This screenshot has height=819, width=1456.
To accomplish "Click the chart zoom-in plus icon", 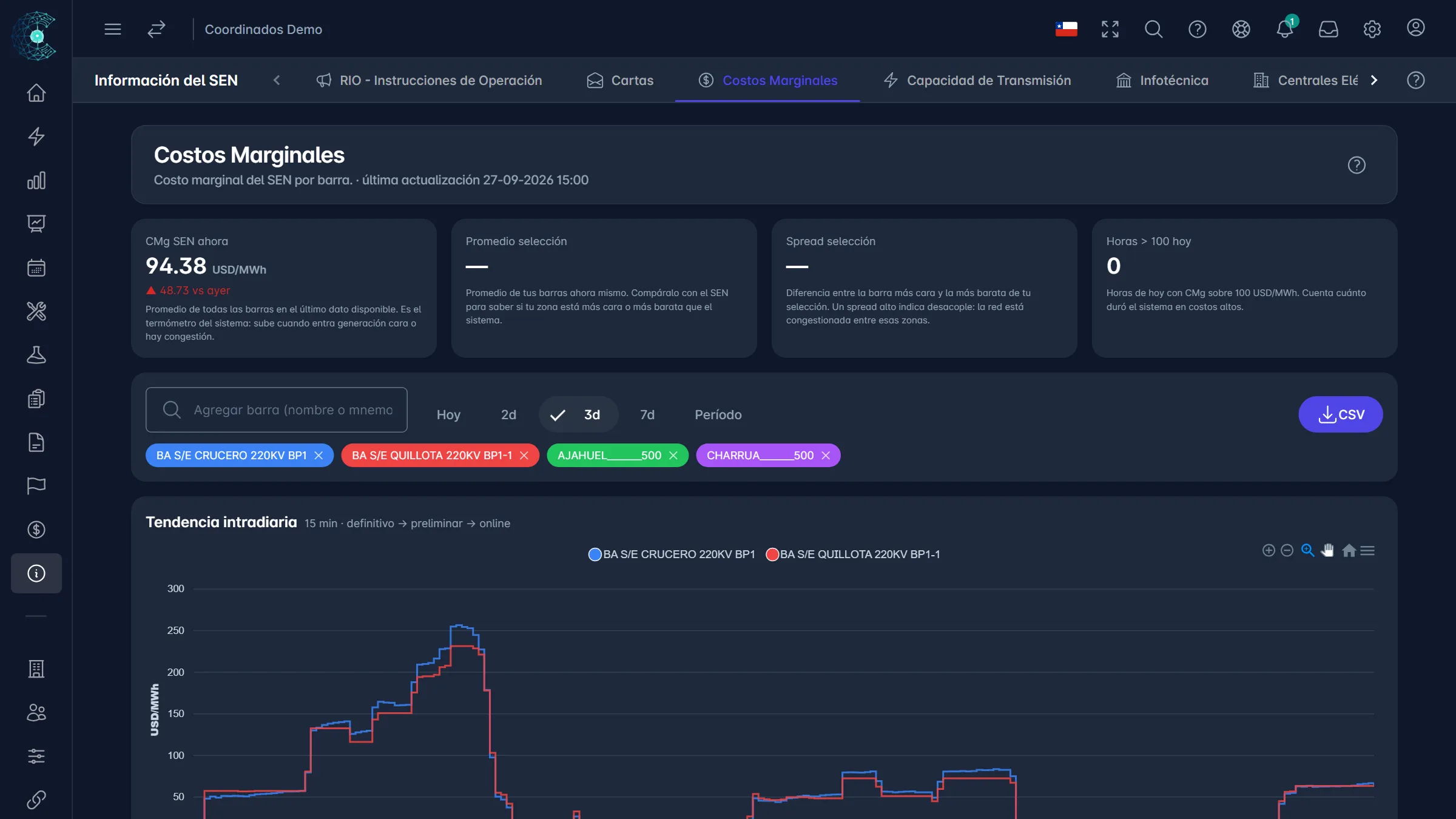I will [1269, 550].
